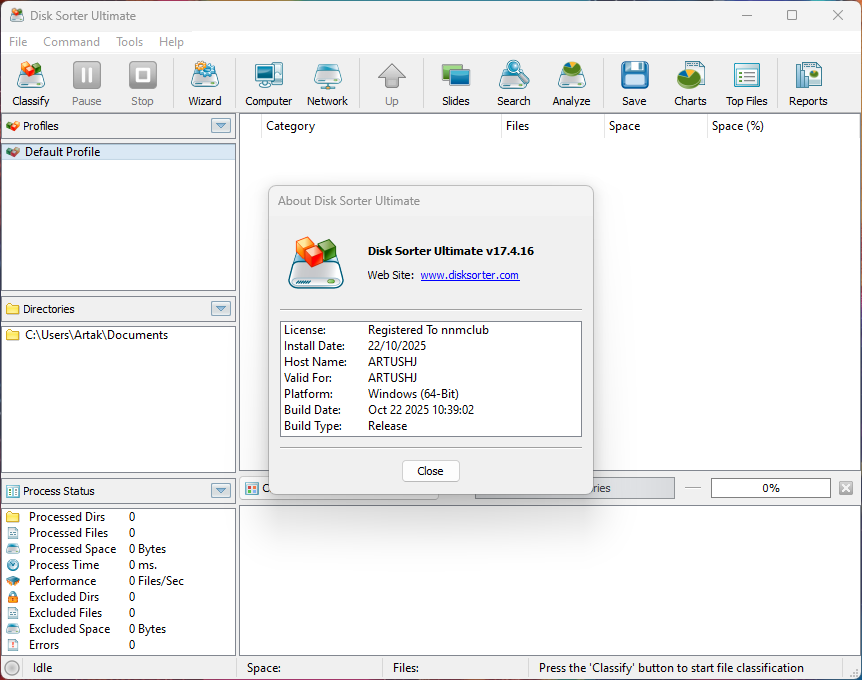Click the Disk Sorter logo in About dialog
The image size is (862, 680).
[x=316, y=262]
